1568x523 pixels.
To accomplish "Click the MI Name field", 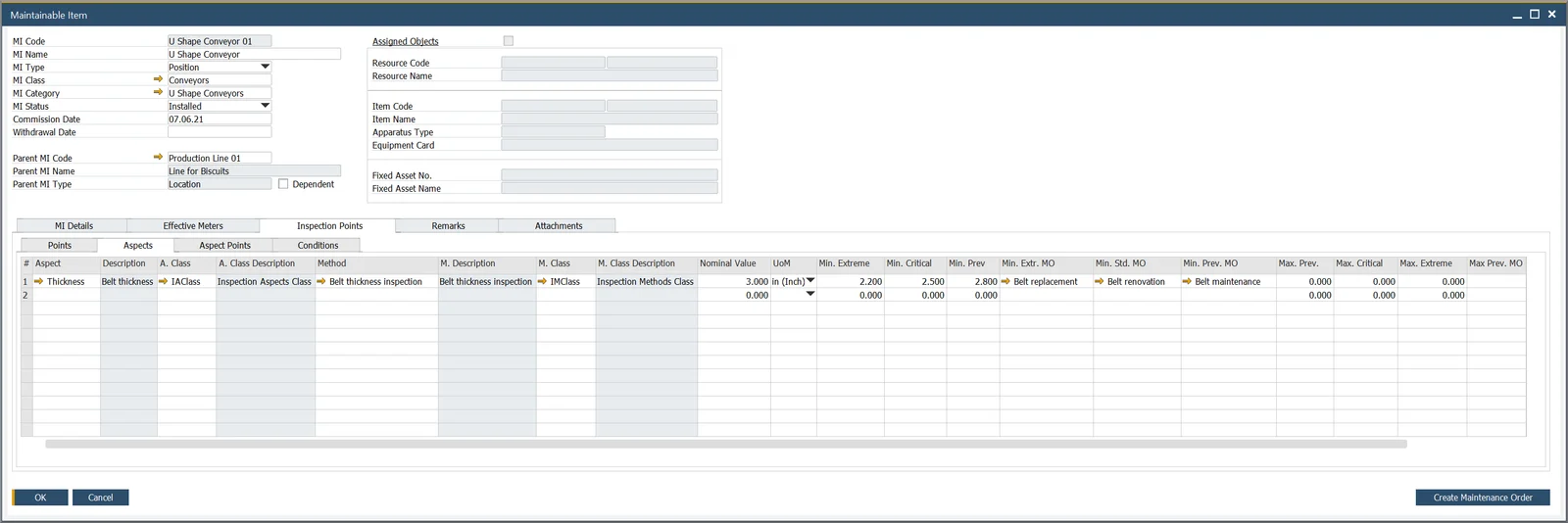I will (254, 54).
